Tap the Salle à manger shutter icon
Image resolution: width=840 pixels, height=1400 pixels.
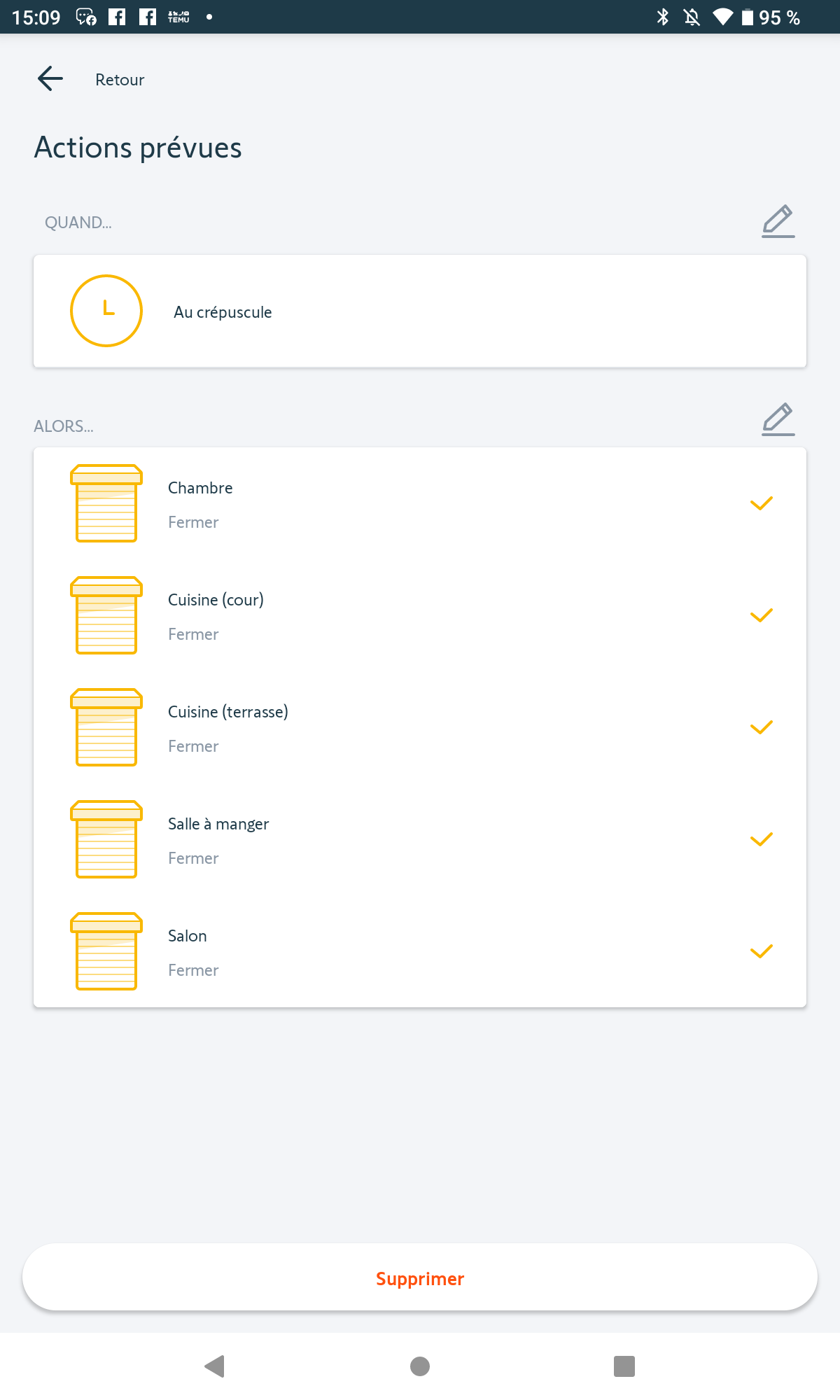[106, 839]
